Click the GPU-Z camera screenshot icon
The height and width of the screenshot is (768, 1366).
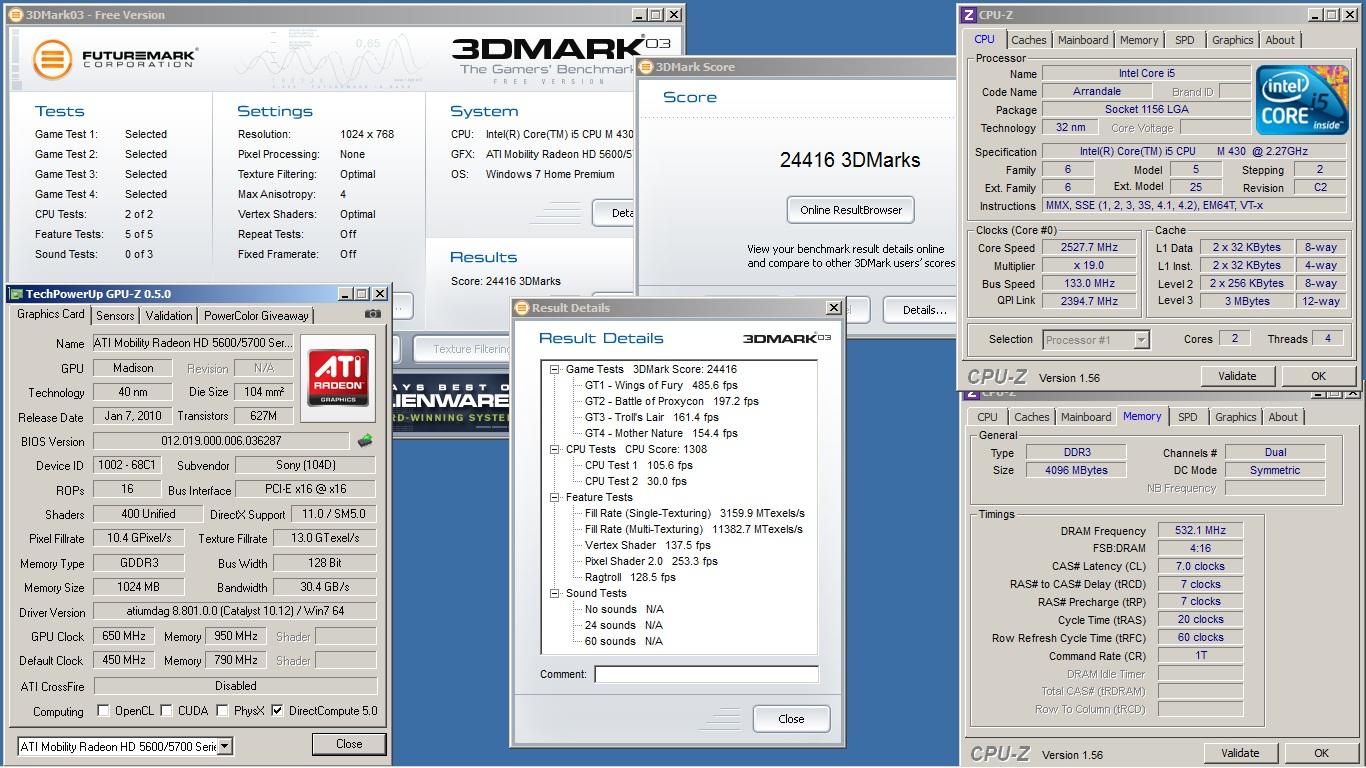tap(372, 314)
